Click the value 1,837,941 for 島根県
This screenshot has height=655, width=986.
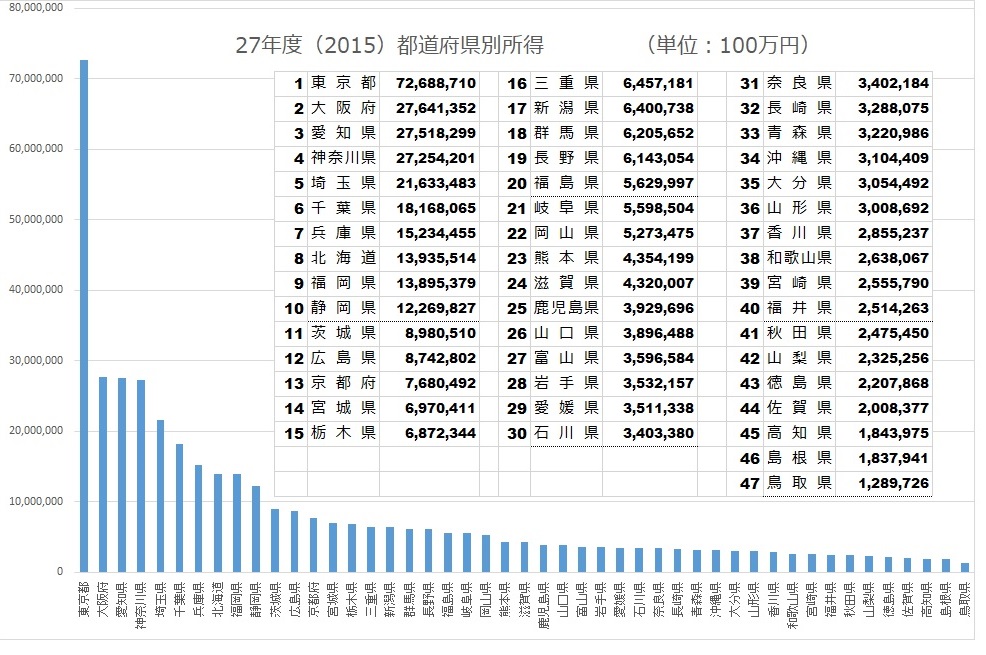893,458
